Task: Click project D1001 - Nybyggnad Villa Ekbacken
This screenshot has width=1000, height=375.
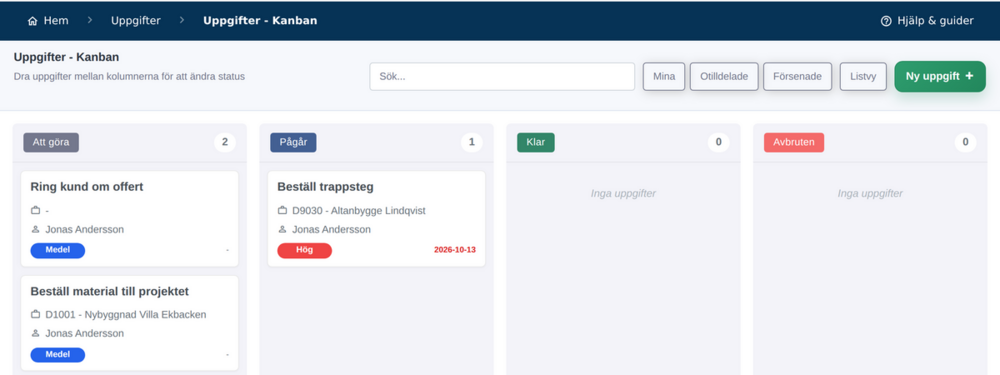Action: [126, 314]
